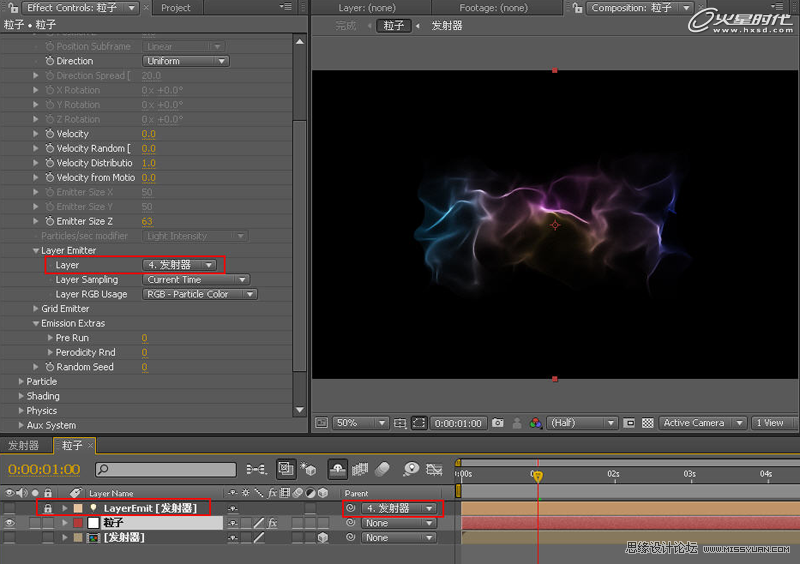
Task: Open the Direction Uniform dropdown
Action: click(x=186, y=61)
